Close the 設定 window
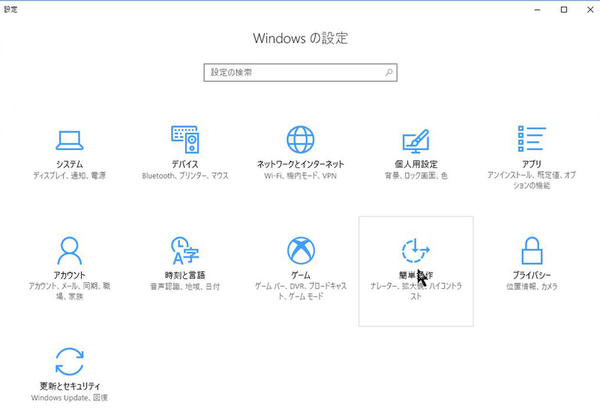The image size is (600, 418). 590,10
